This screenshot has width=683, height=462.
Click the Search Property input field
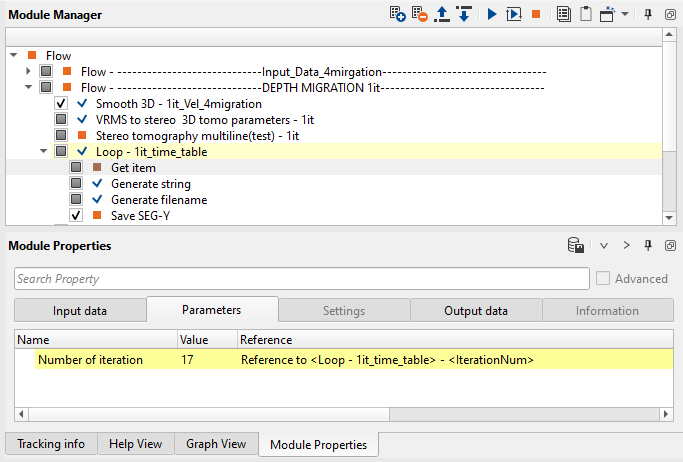coord(301,279)
